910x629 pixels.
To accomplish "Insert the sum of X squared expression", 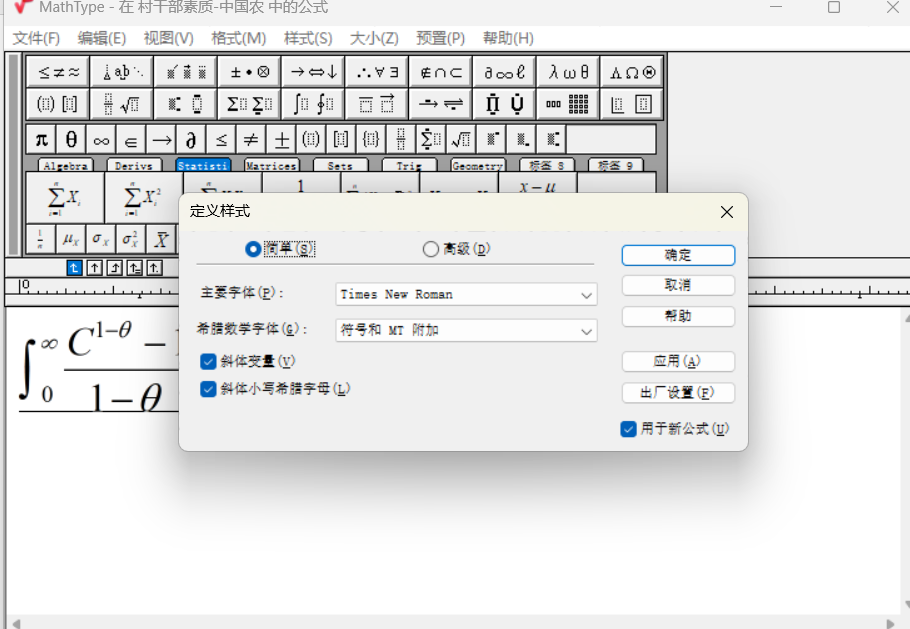I will pyautogui.click(x=143, y=198).
